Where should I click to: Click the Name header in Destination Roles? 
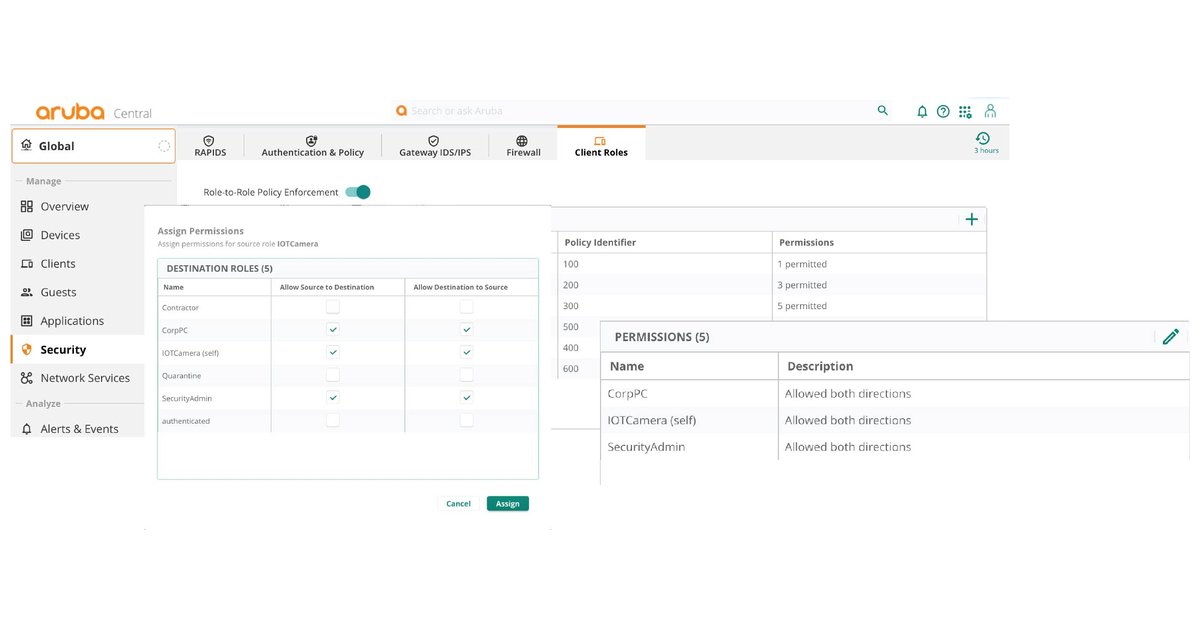[173, 287]
